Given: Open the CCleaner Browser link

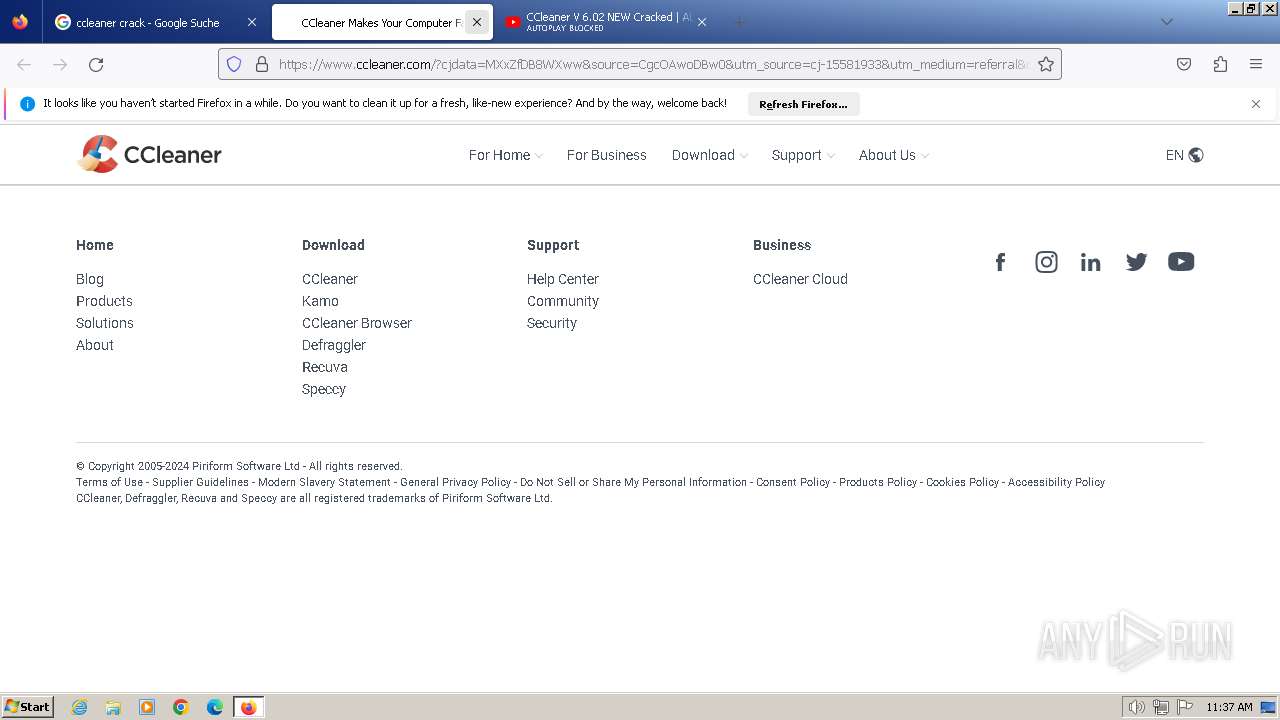Looking at the screenshot, I should (x=357, y=323).
